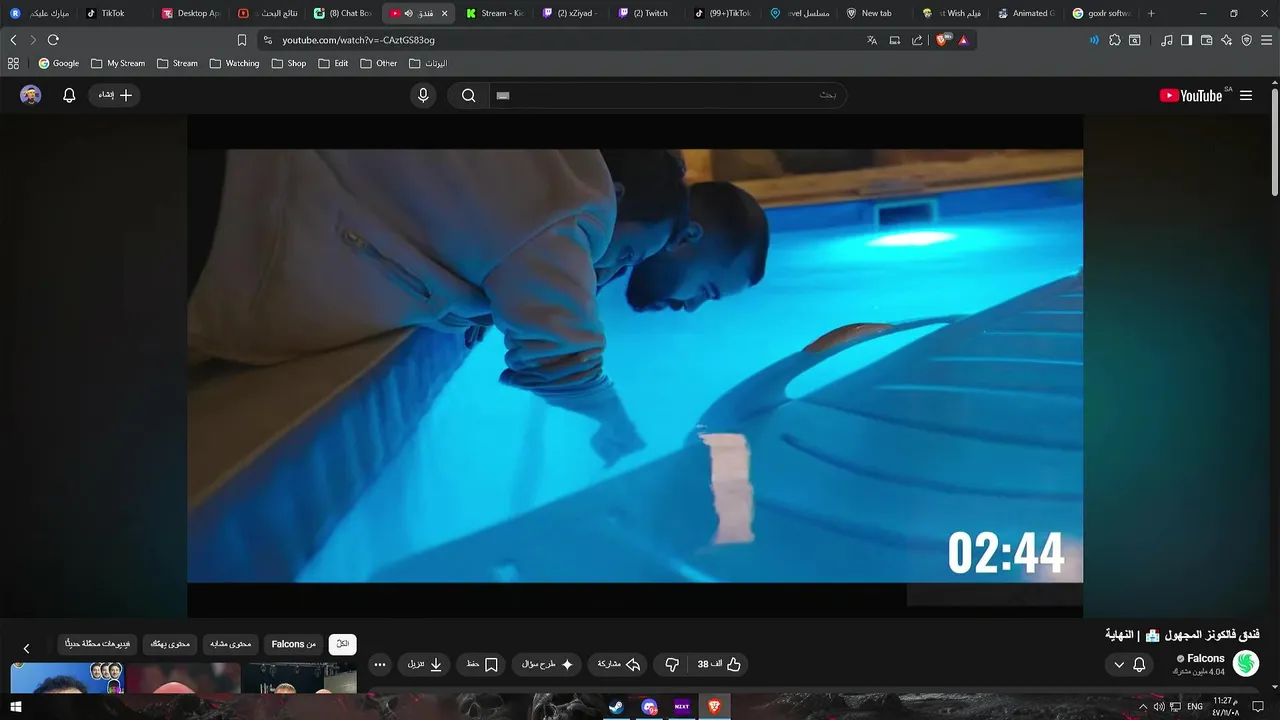The image size is (1280, 720).
Task: Switch to the Chat Box browser tab
Action: [343, 13]
